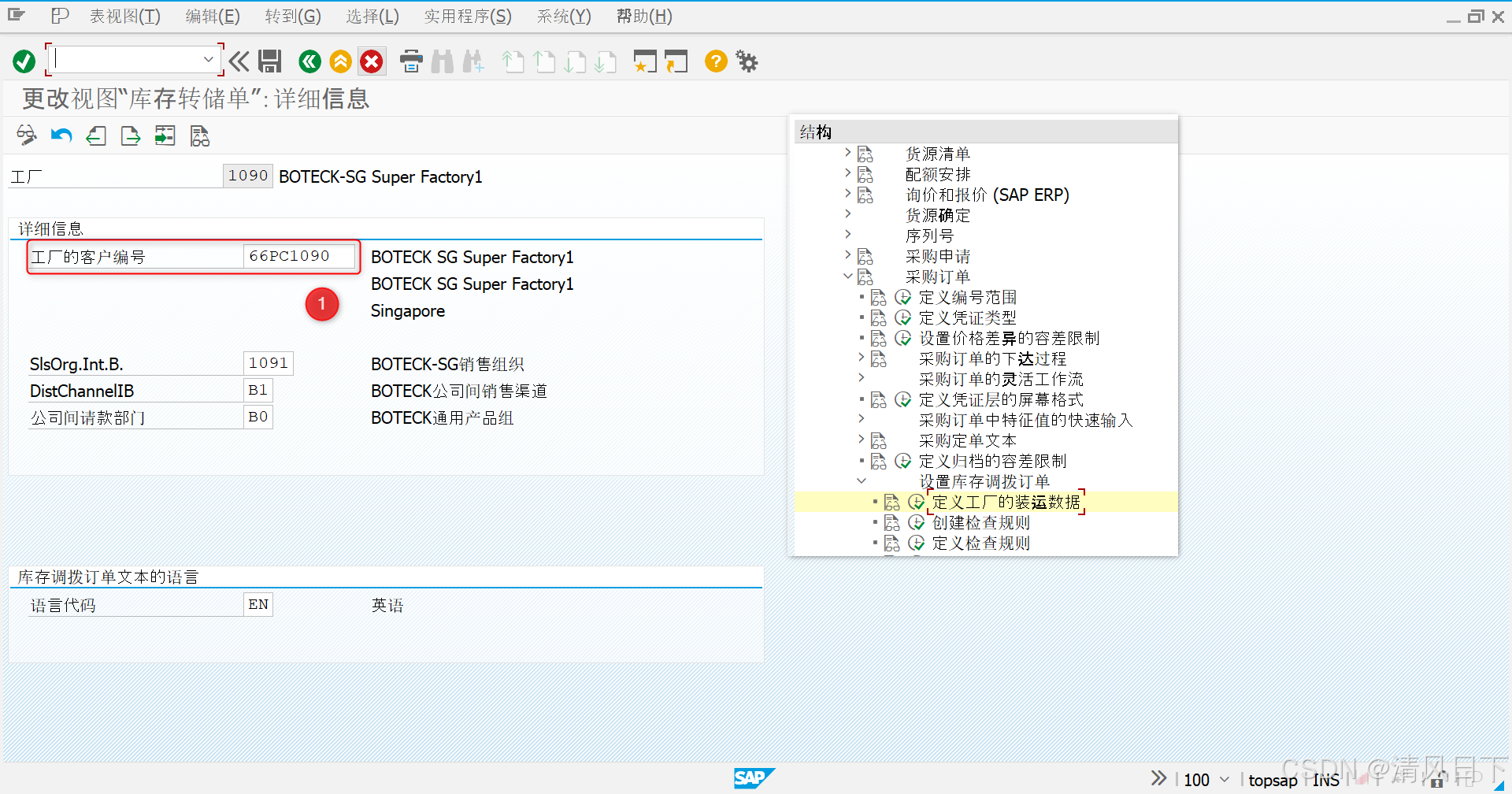The image size is (1512, 794).
Task: Open the 系统(Y) menu
Action: (564, 16)
